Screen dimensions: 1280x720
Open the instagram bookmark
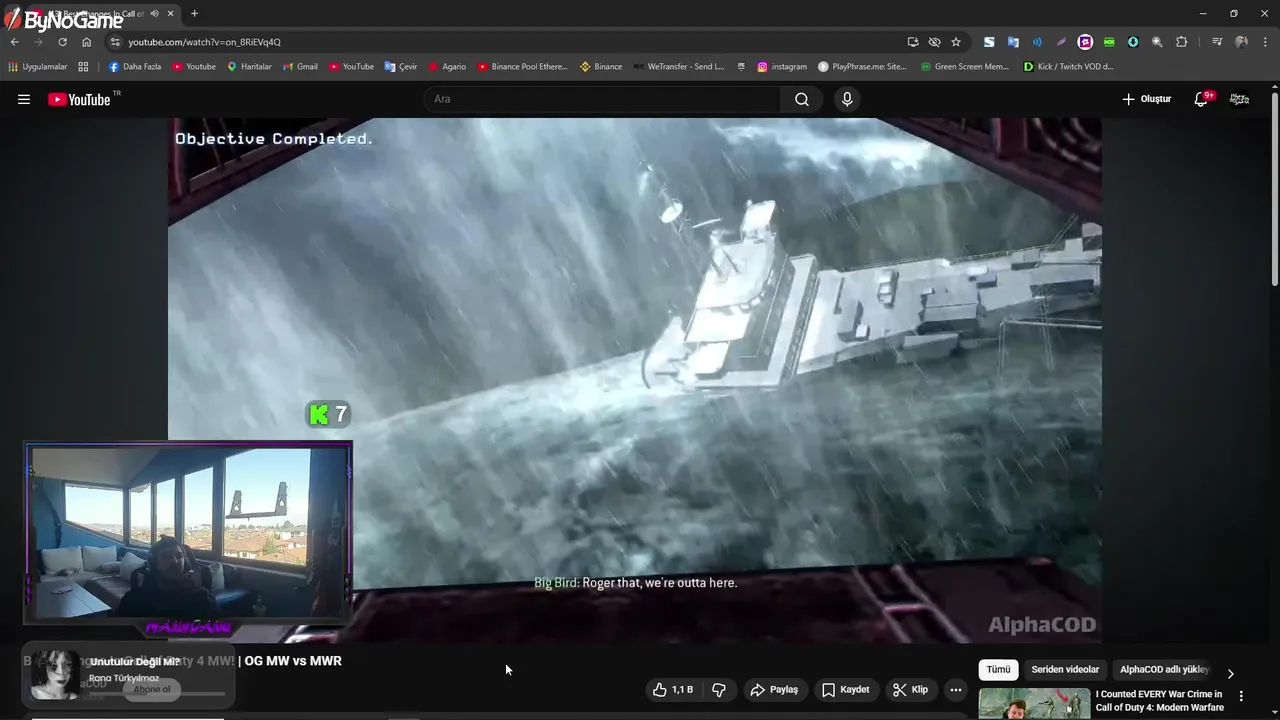pyautogui.click(x=782, y=67)
